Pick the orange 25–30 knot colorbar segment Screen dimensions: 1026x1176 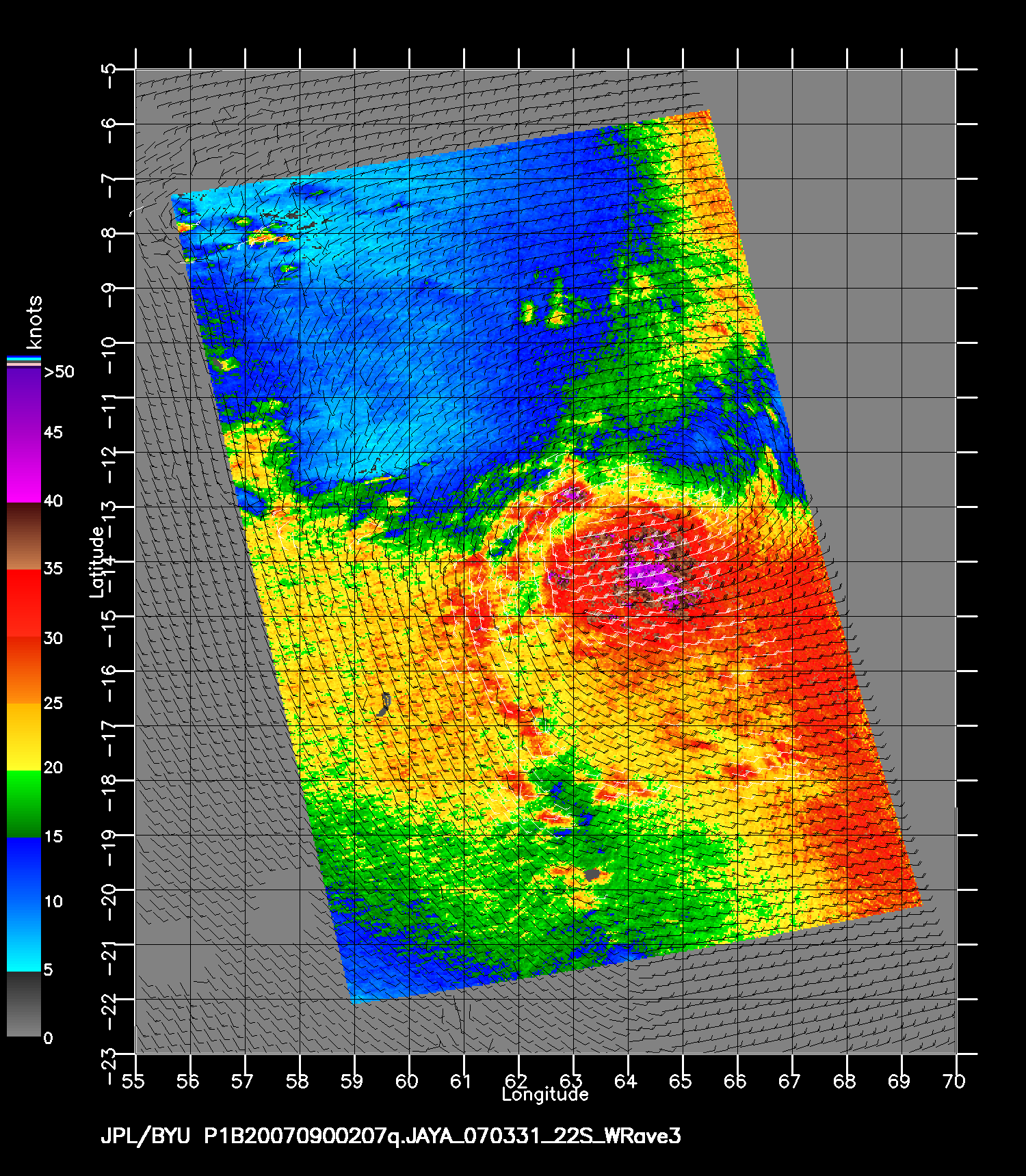point(24,671)
